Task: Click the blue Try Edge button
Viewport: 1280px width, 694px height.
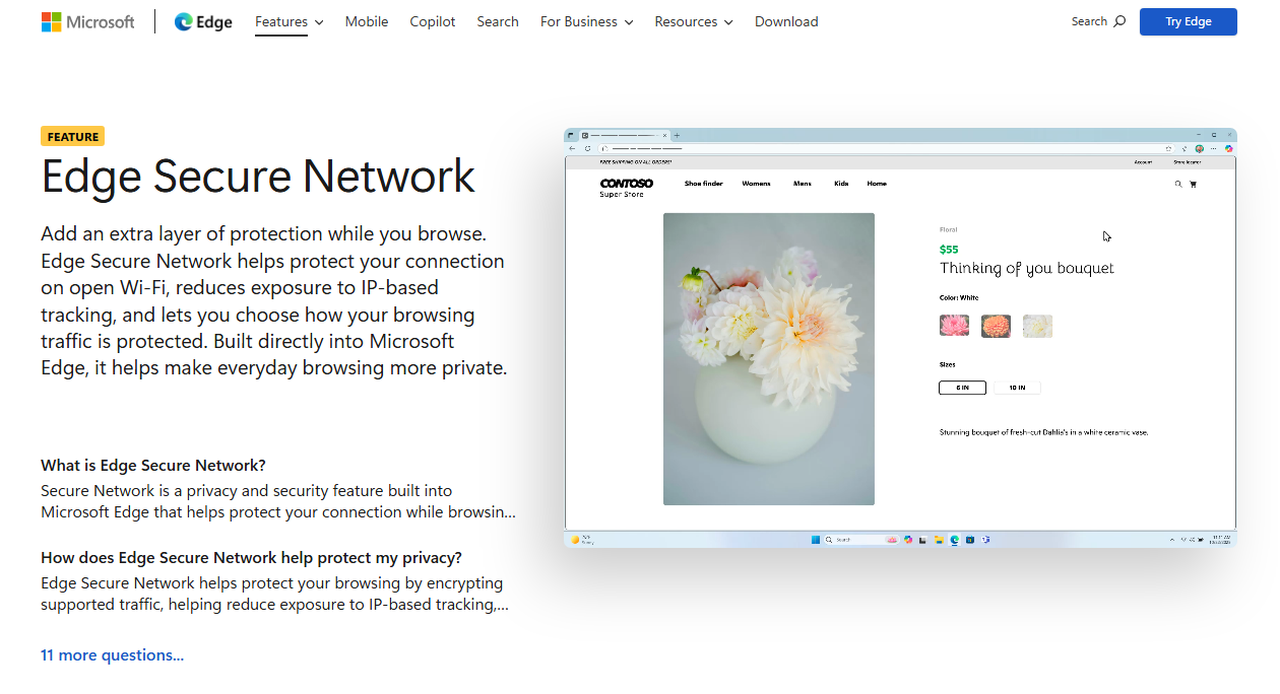Action: (x=1188, y=21)
